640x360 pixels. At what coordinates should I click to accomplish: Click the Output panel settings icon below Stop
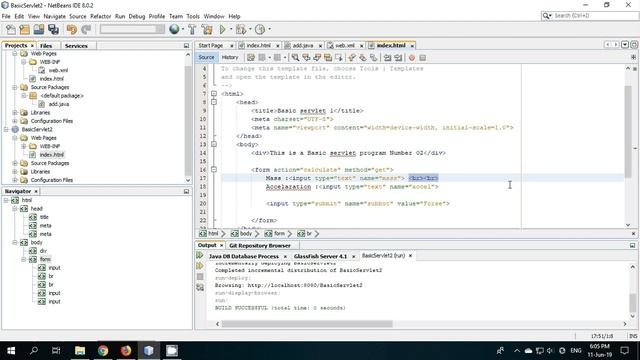(200, 287)
